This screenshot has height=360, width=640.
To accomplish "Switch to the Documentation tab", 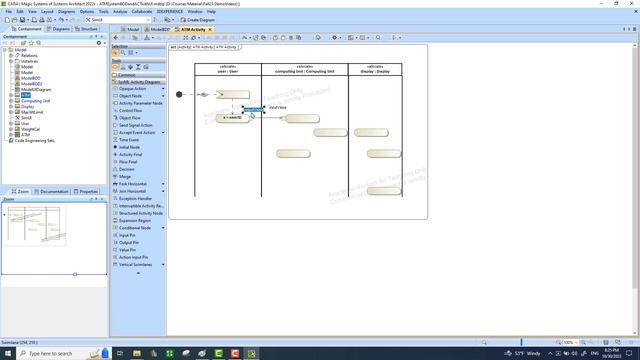I will [x=51, y=191].
